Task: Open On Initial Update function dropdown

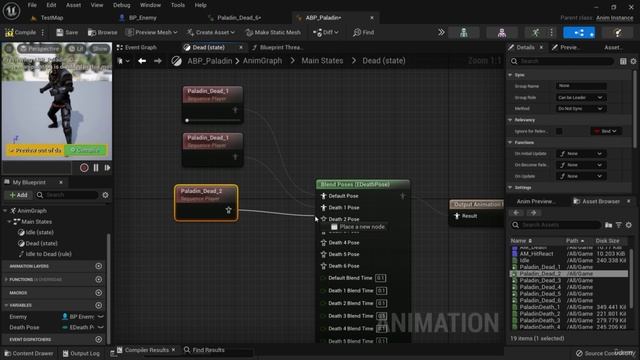Action: point(581,153)
